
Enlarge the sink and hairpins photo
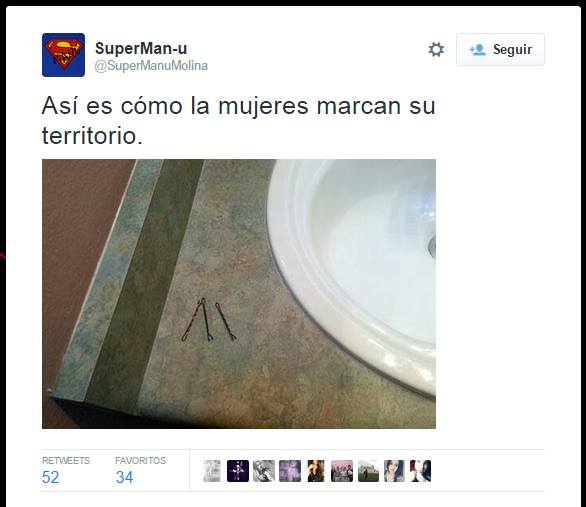[239, 294]
